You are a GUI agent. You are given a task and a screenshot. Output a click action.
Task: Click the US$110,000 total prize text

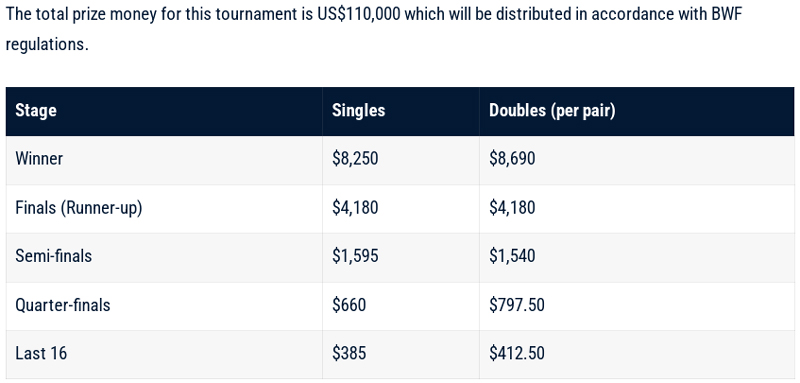click(x=359, y=14)
